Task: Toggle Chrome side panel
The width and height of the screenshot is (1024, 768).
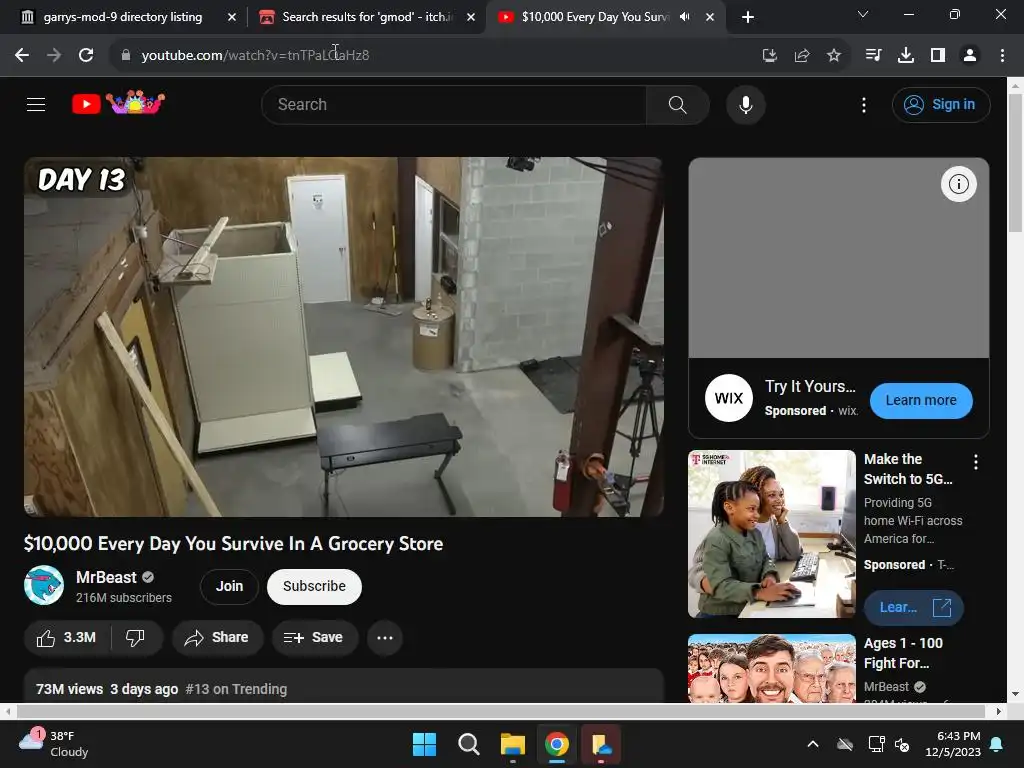Action: coord(938,56)
